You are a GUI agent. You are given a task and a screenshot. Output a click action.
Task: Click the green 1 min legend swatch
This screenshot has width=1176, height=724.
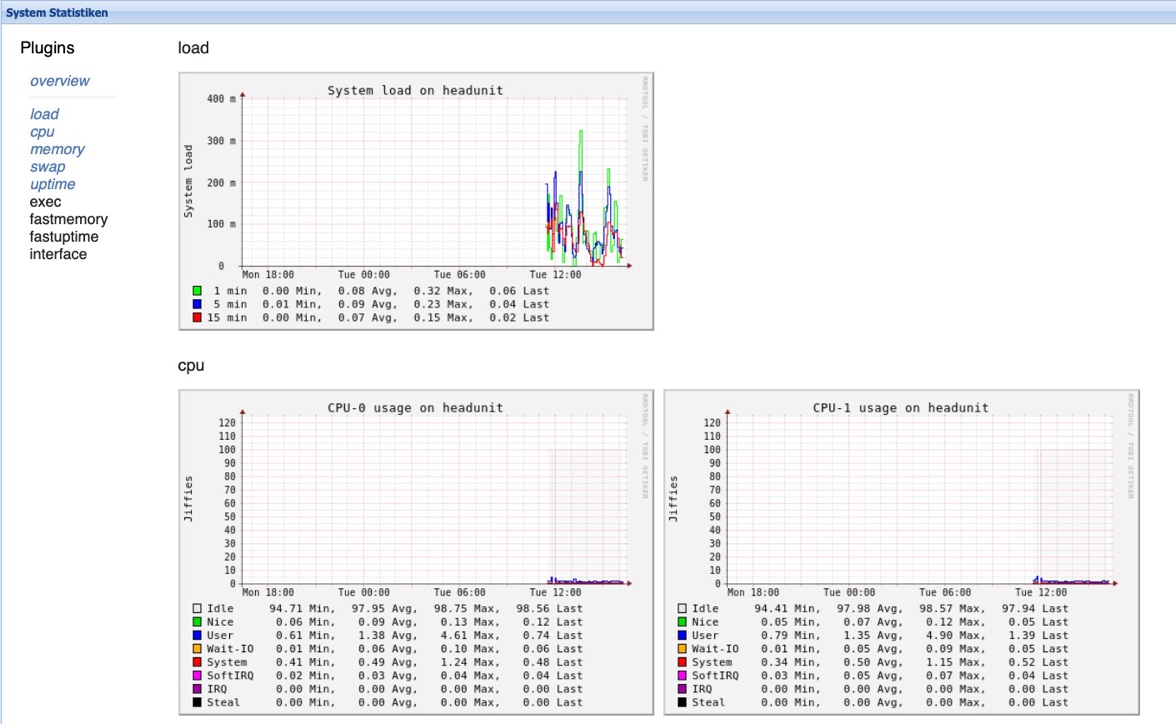point(197,291)
